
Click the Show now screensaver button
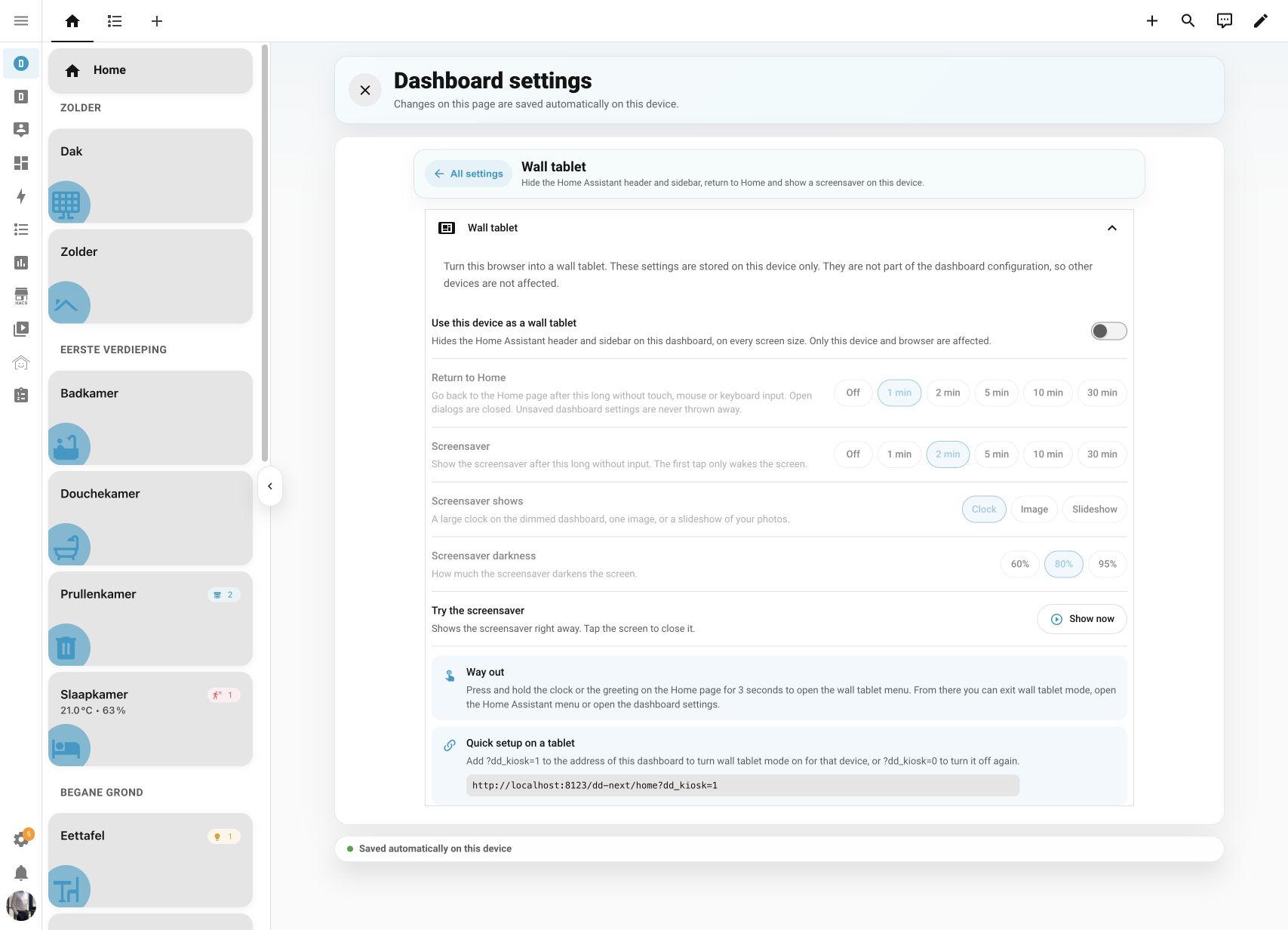(1081, 619)
